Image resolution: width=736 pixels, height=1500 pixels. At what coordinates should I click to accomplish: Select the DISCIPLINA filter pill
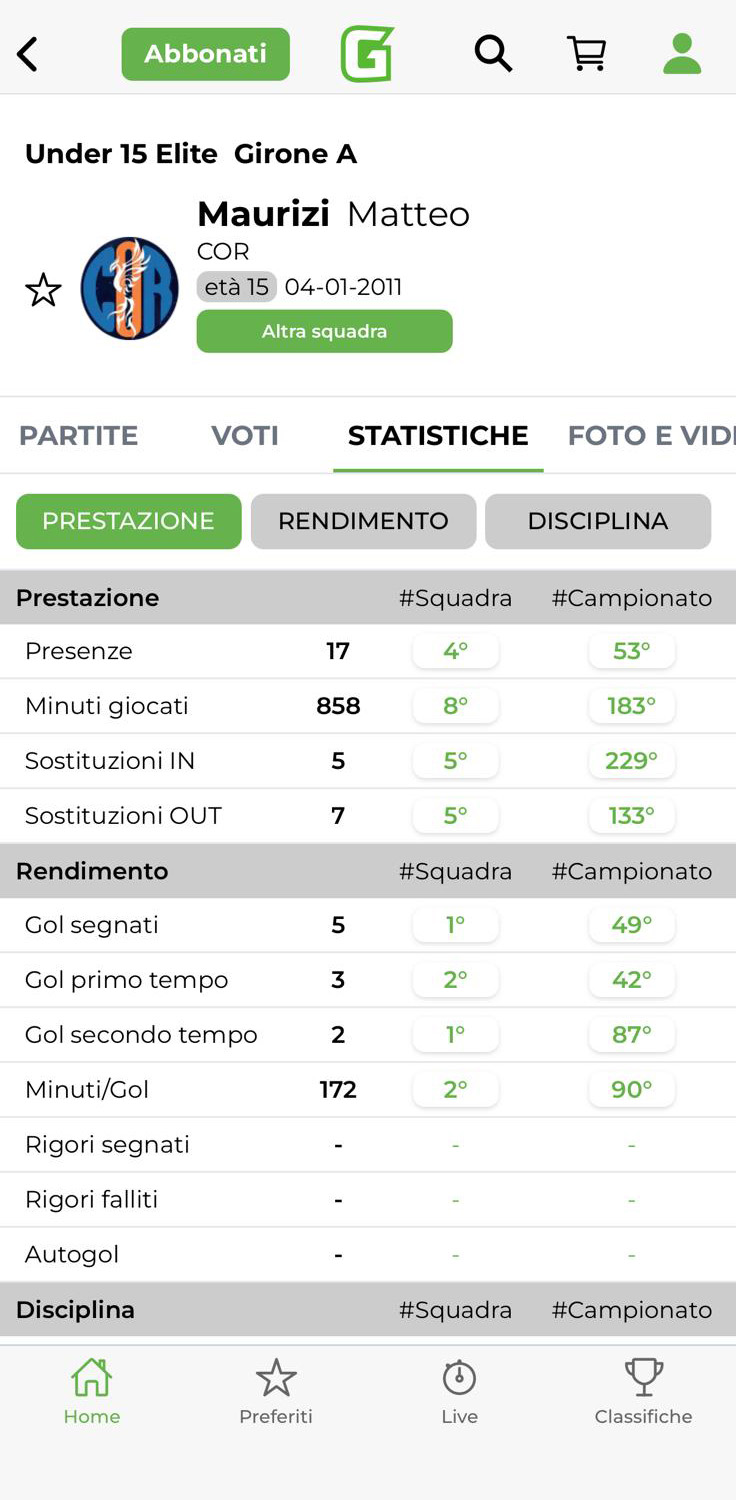coord(598,521)
